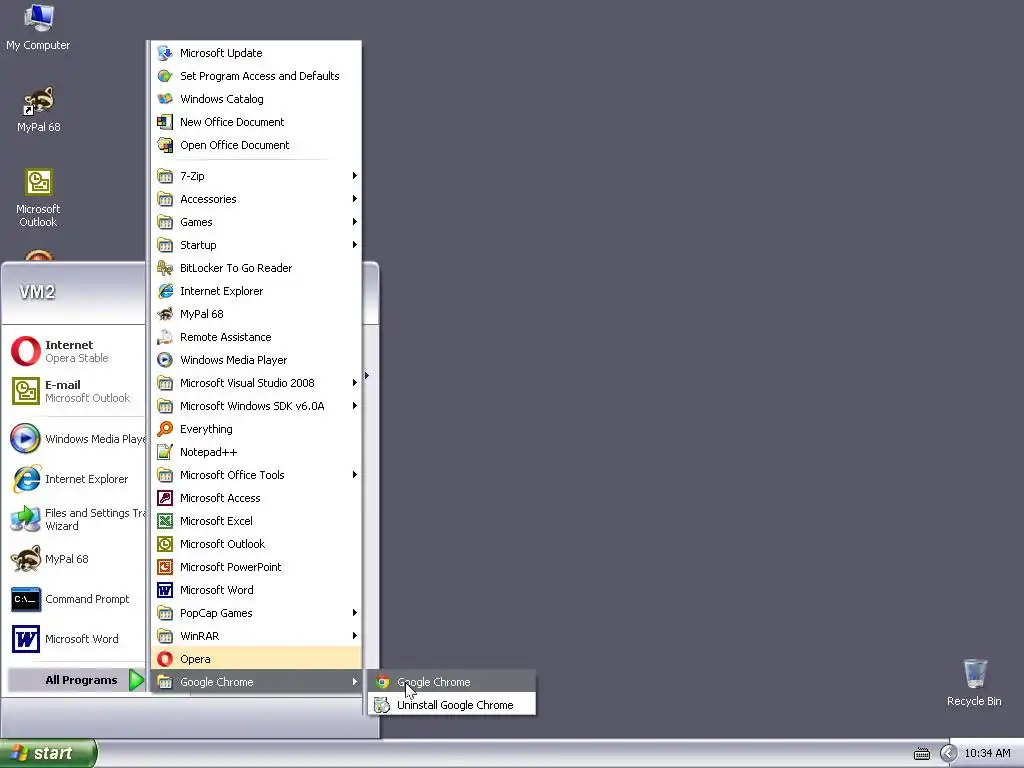The height and width of the screenshot is (768, 1024).
Task: Click the Start button
Action: pyautogui.click(x=48, y=753)
